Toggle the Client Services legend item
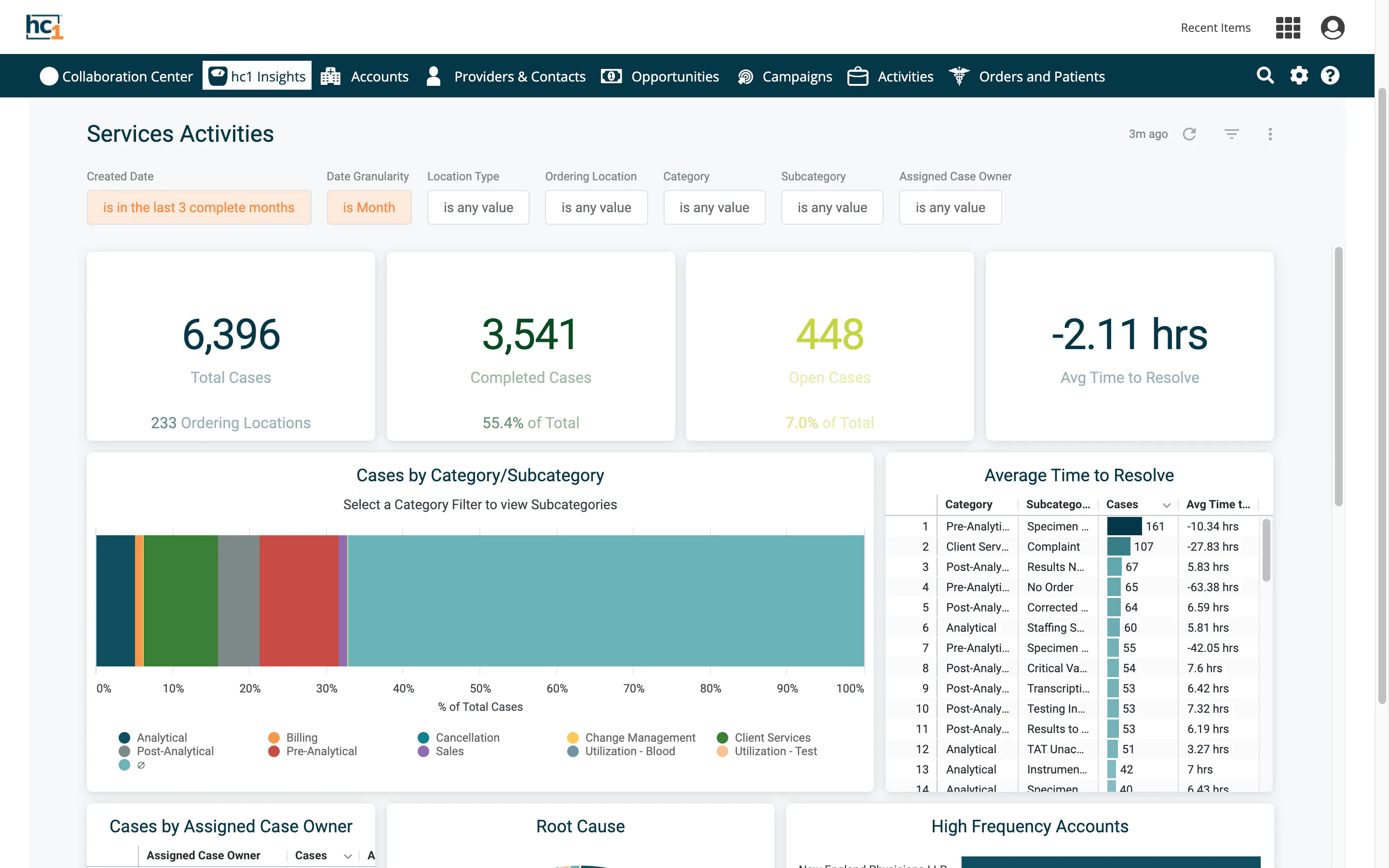The width and height of the screenshot is (1389, 868). click(763, 737)
